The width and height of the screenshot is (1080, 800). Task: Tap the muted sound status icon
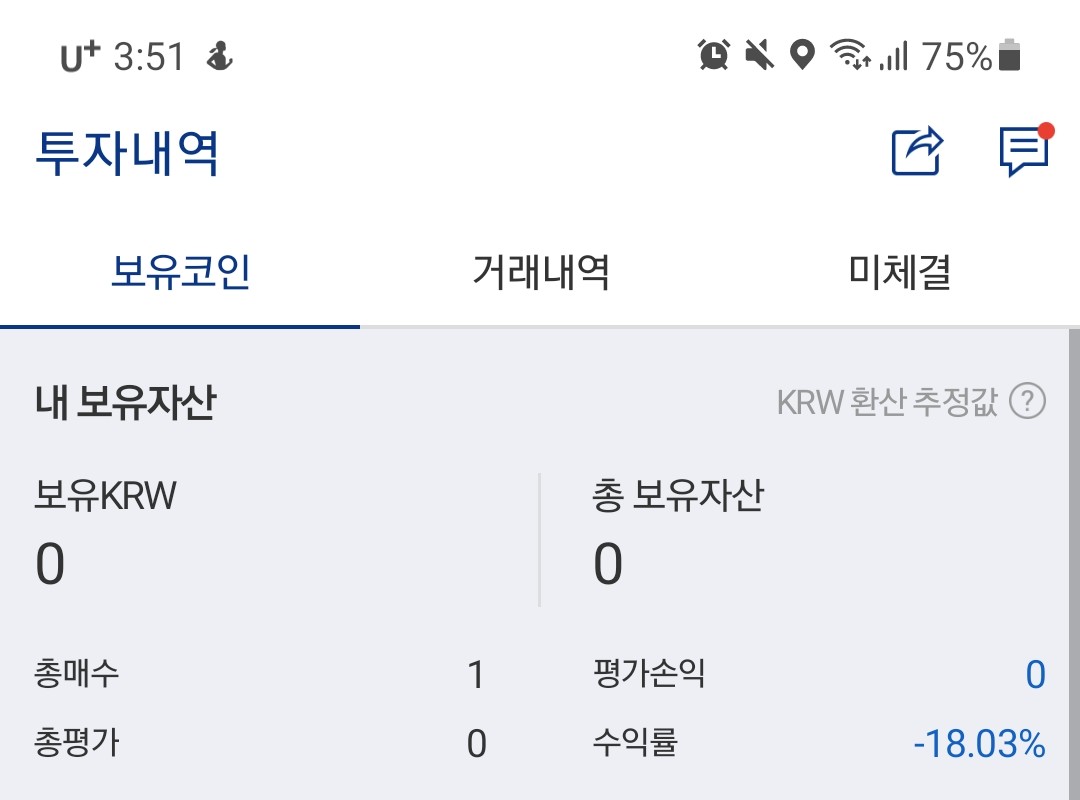760,56
